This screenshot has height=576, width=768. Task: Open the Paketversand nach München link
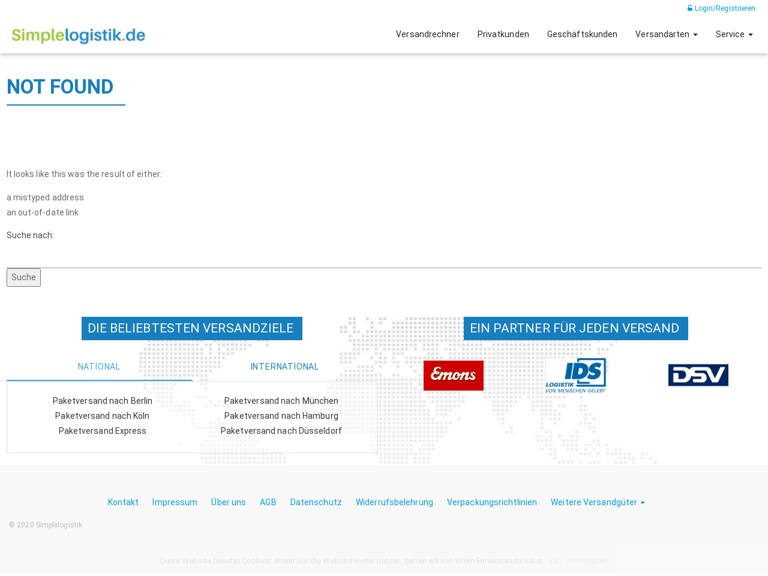pyautogui.click(x=281, y=401)
